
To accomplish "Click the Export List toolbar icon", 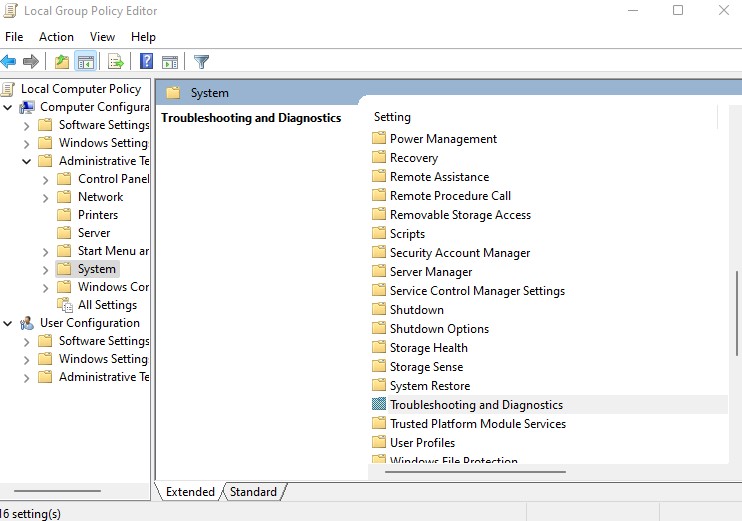I will (115, 62).
